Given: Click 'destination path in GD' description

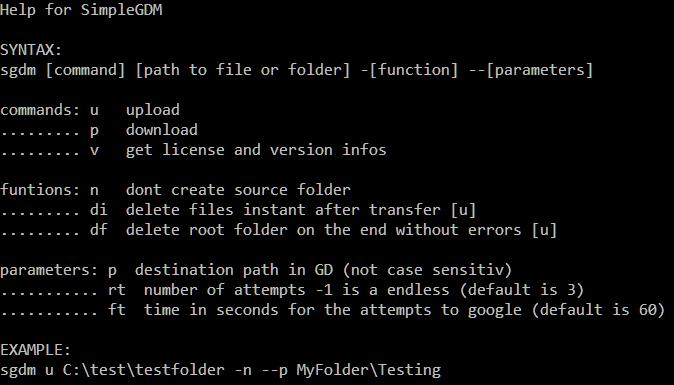Looking at the screenshot, I should (234, 270).
